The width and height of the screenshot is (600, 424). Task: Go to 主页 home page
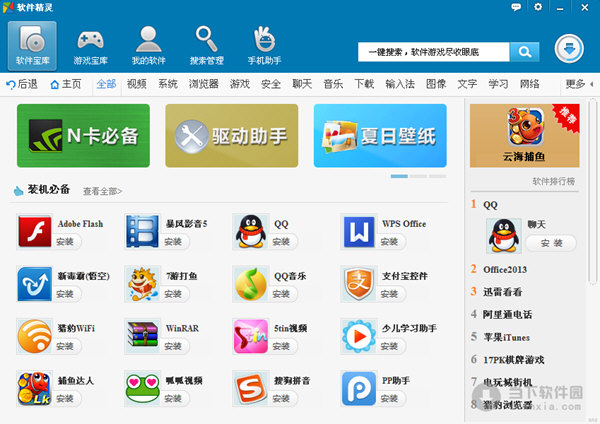coord(66,84)
